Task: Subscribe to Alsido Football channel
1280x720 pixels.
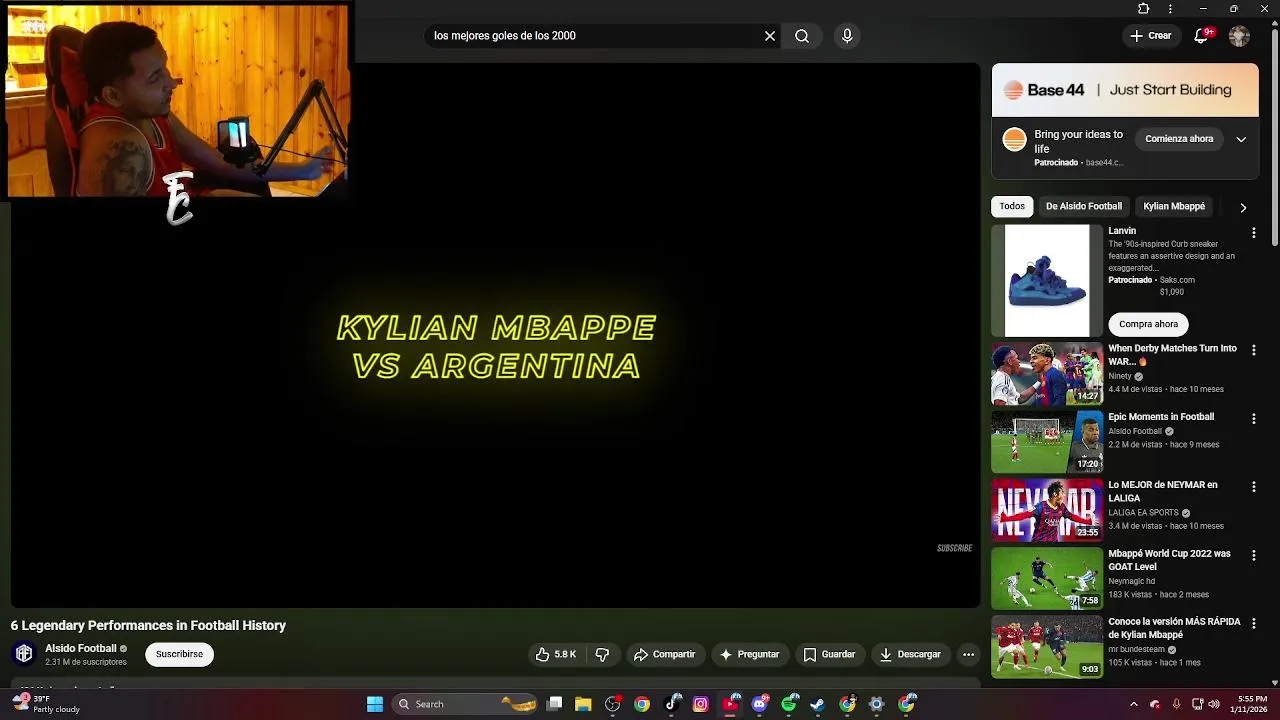Action: click(179, 654)
